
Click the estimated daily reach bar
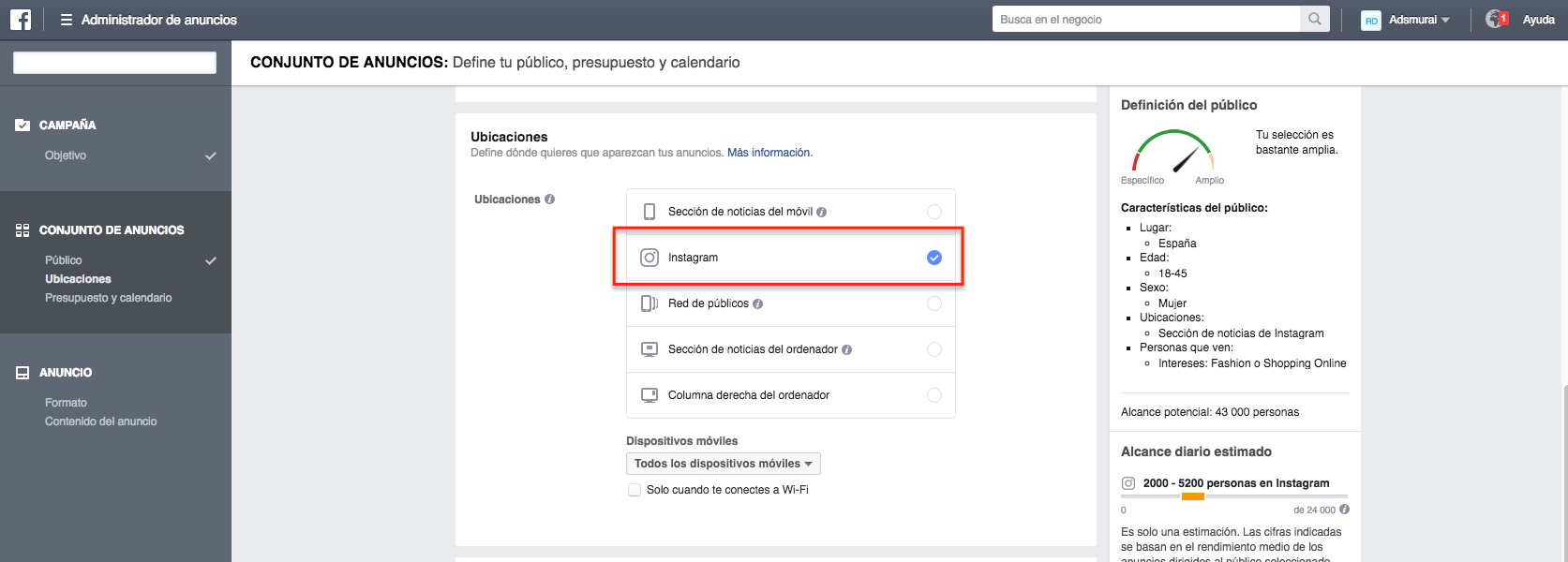point(1233,496)
